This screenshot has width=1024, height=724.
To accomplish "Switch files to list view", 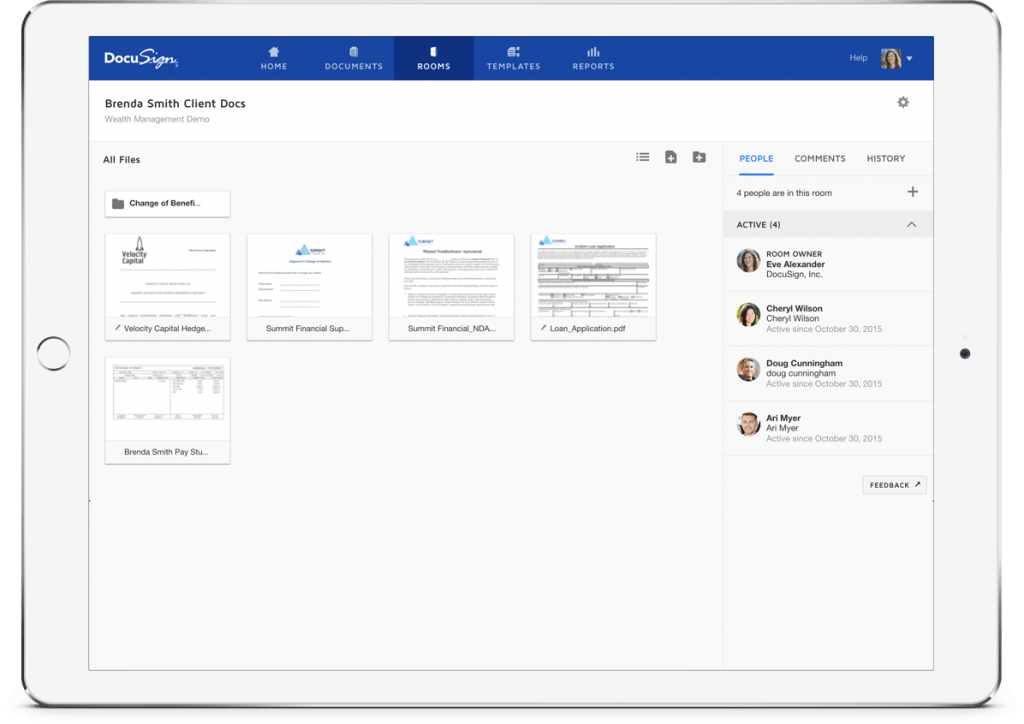I will click(642, 157).
